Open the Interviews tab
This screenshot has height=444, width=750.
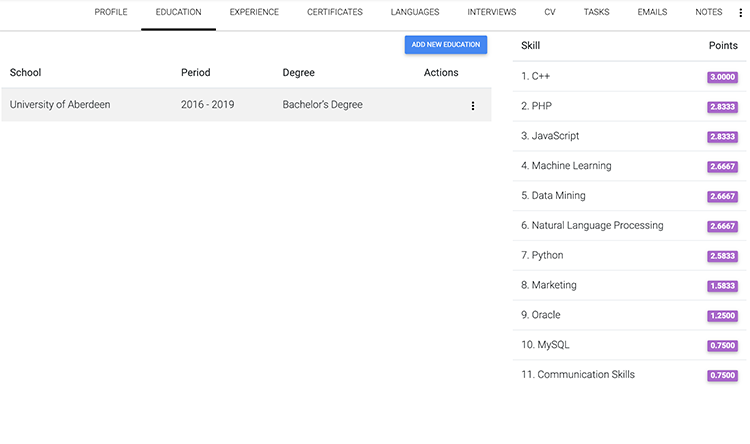[x=492, y=13]
